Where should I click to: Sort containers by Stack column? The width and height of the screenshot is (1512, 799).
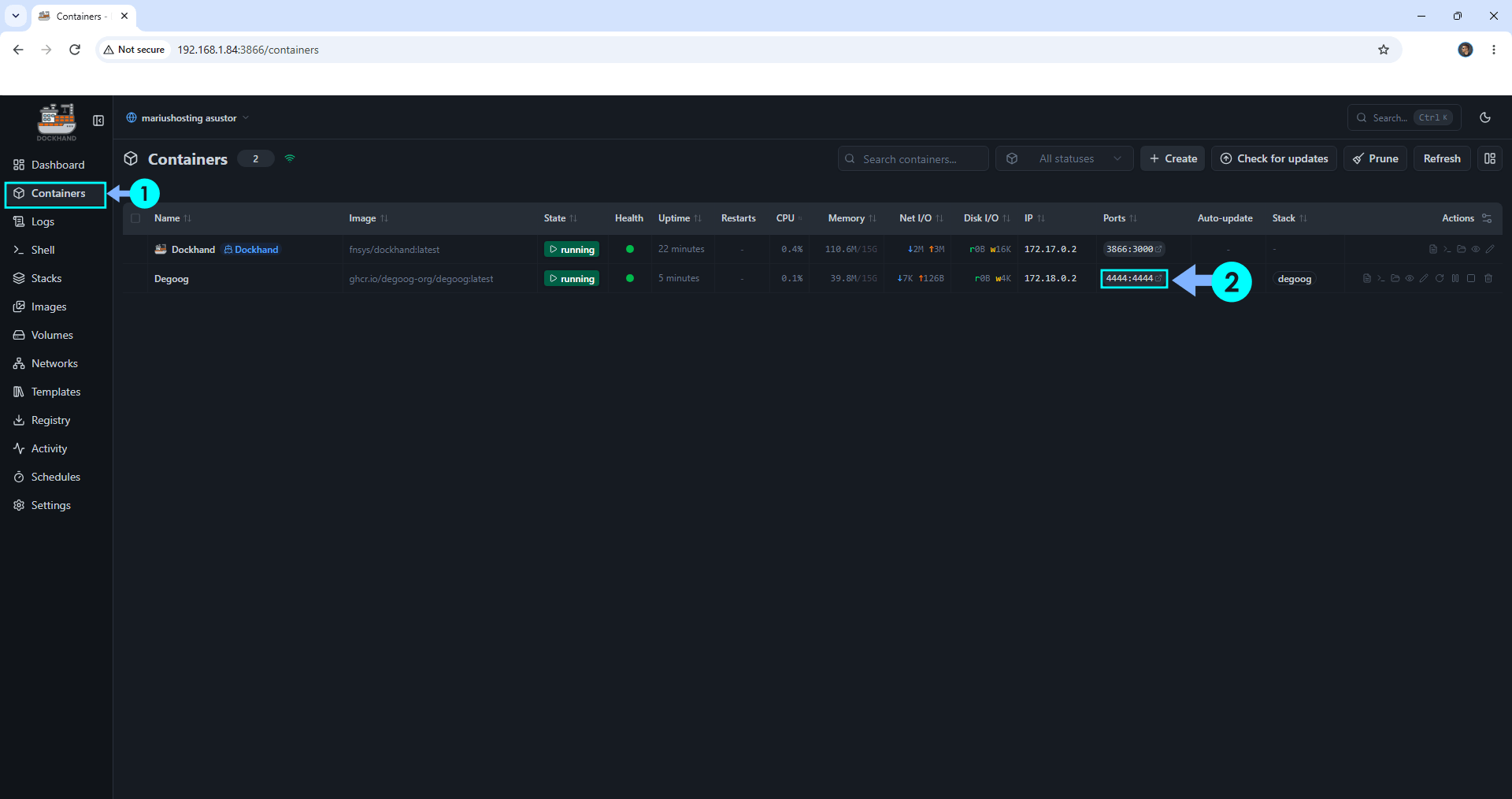point(1289,218)
